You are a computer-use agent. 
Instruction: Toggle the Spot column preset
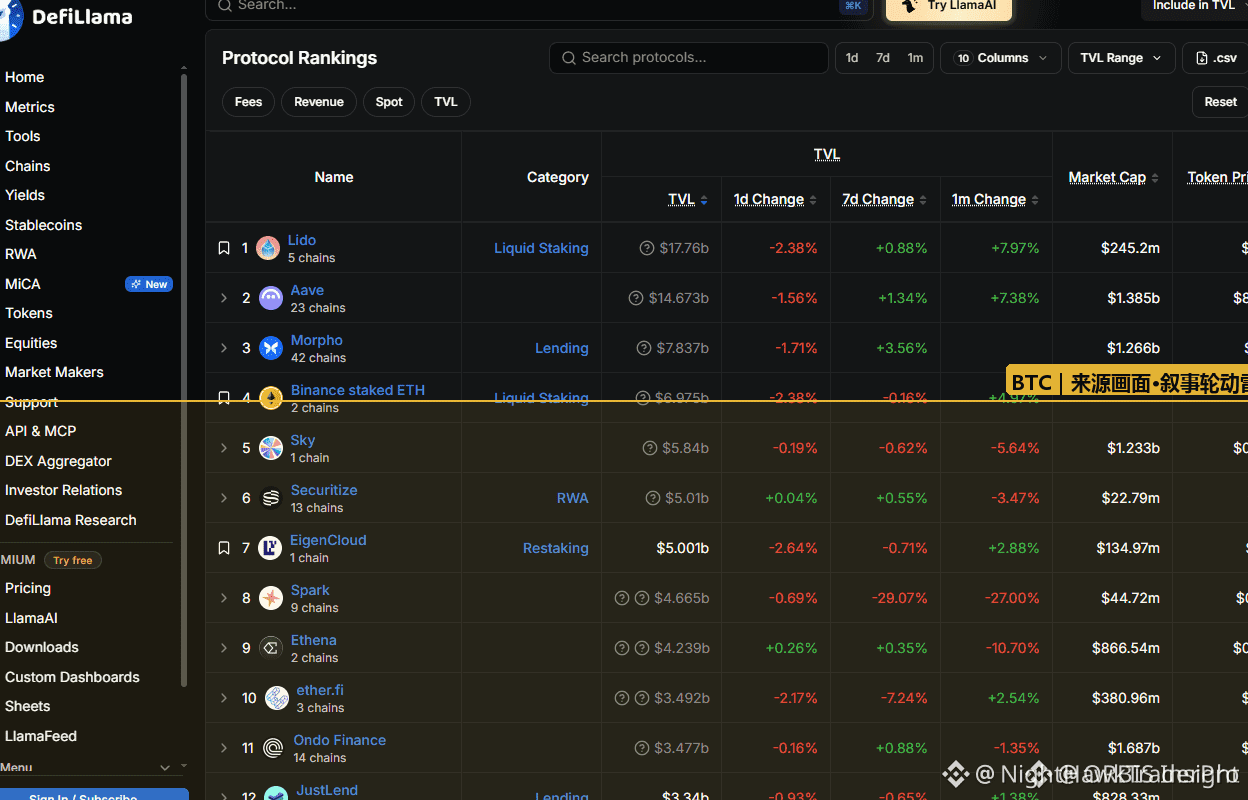tap(389, 102)
